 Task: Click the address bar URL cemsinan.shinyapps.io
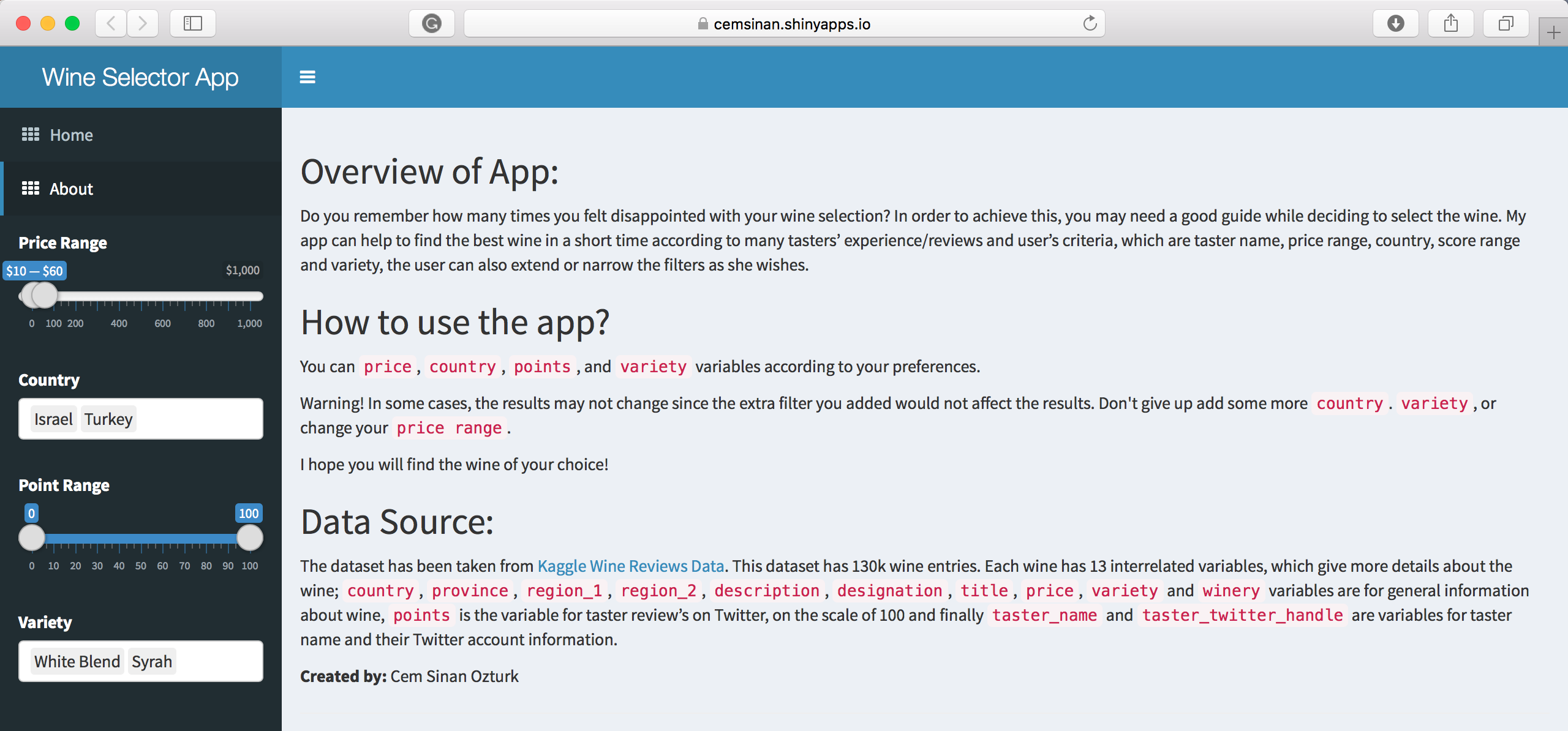(x=792, y=24)
